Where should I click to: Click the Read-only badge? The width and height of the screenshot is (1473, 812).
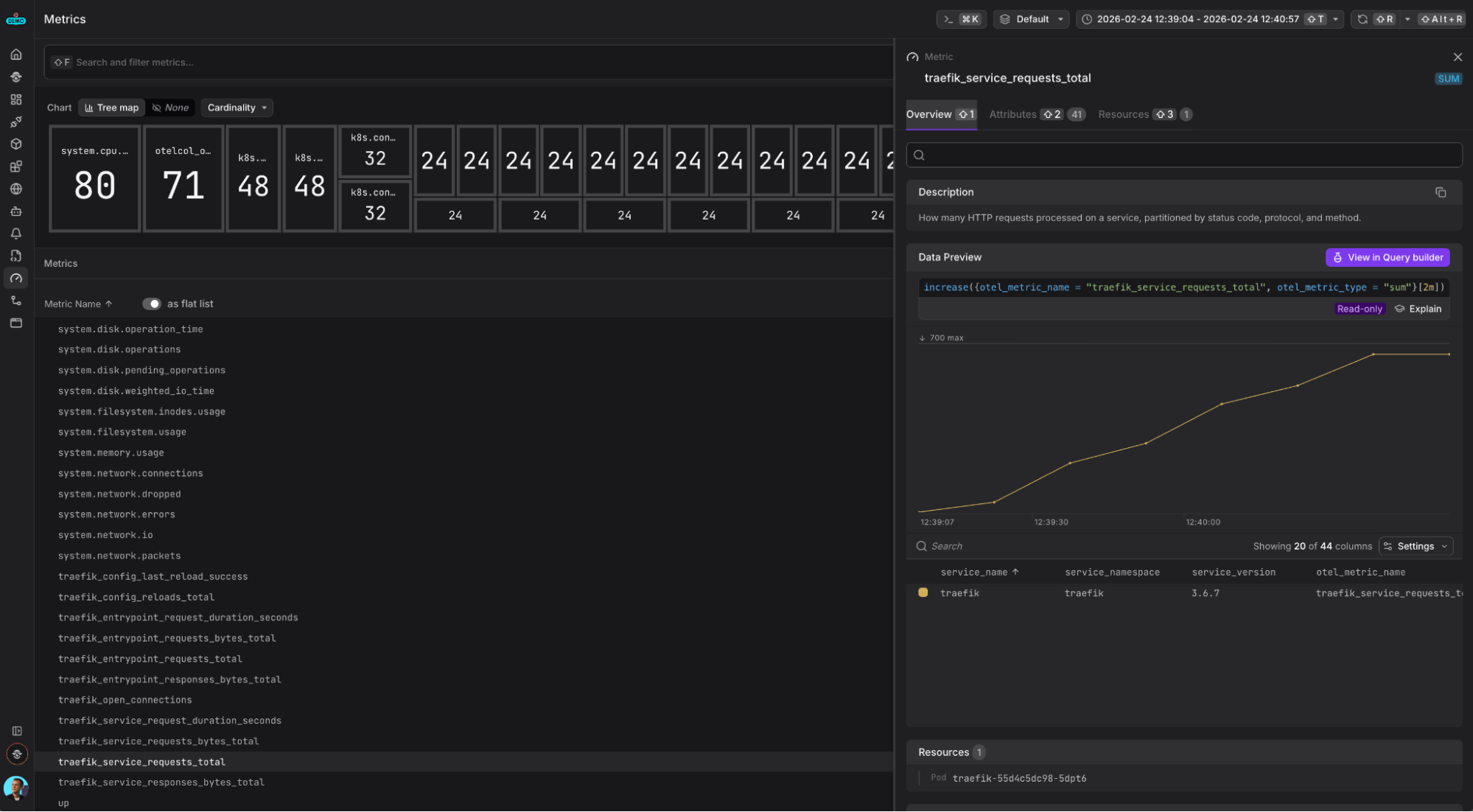[1360, 309]
